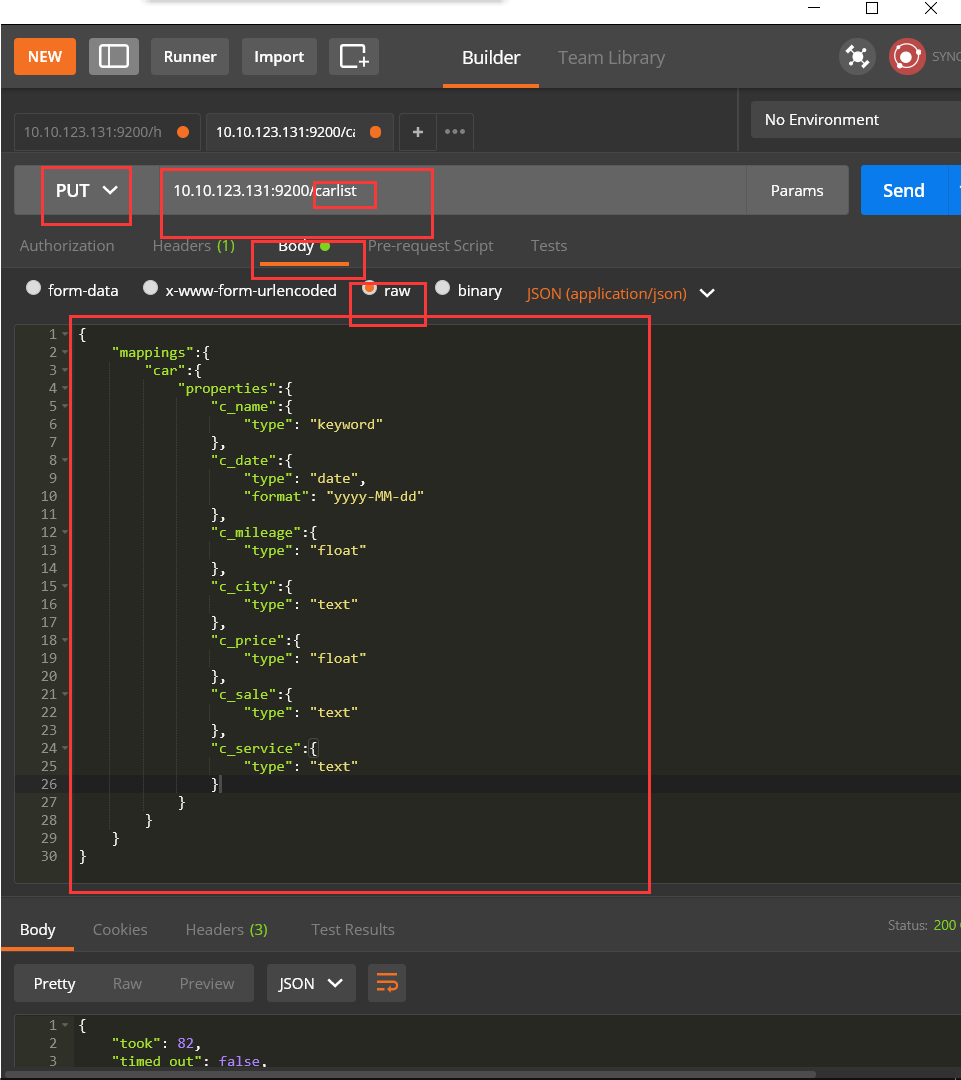Open new window icon button
The width and height of the screenshot is (961, 1080).
[x=354, y=56]
